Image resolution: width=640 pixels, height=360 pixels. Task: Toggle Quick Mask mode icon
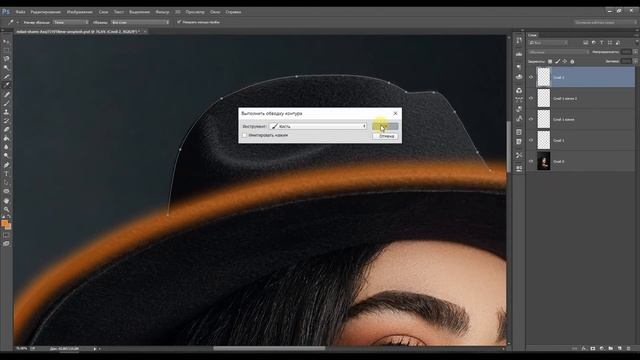point(6,235)
